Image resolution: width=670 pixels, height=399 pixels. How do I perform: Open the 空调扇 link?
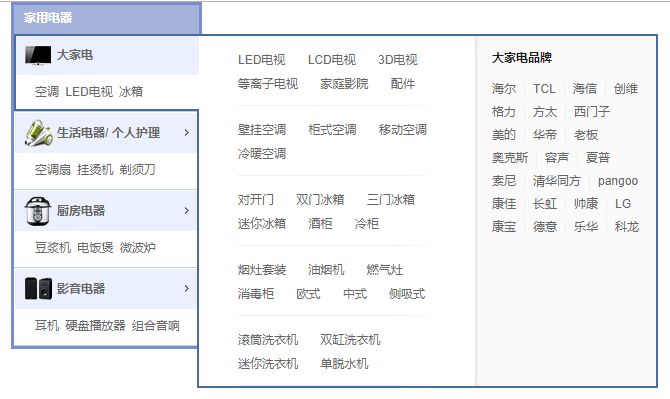click(x=53, y=170)
